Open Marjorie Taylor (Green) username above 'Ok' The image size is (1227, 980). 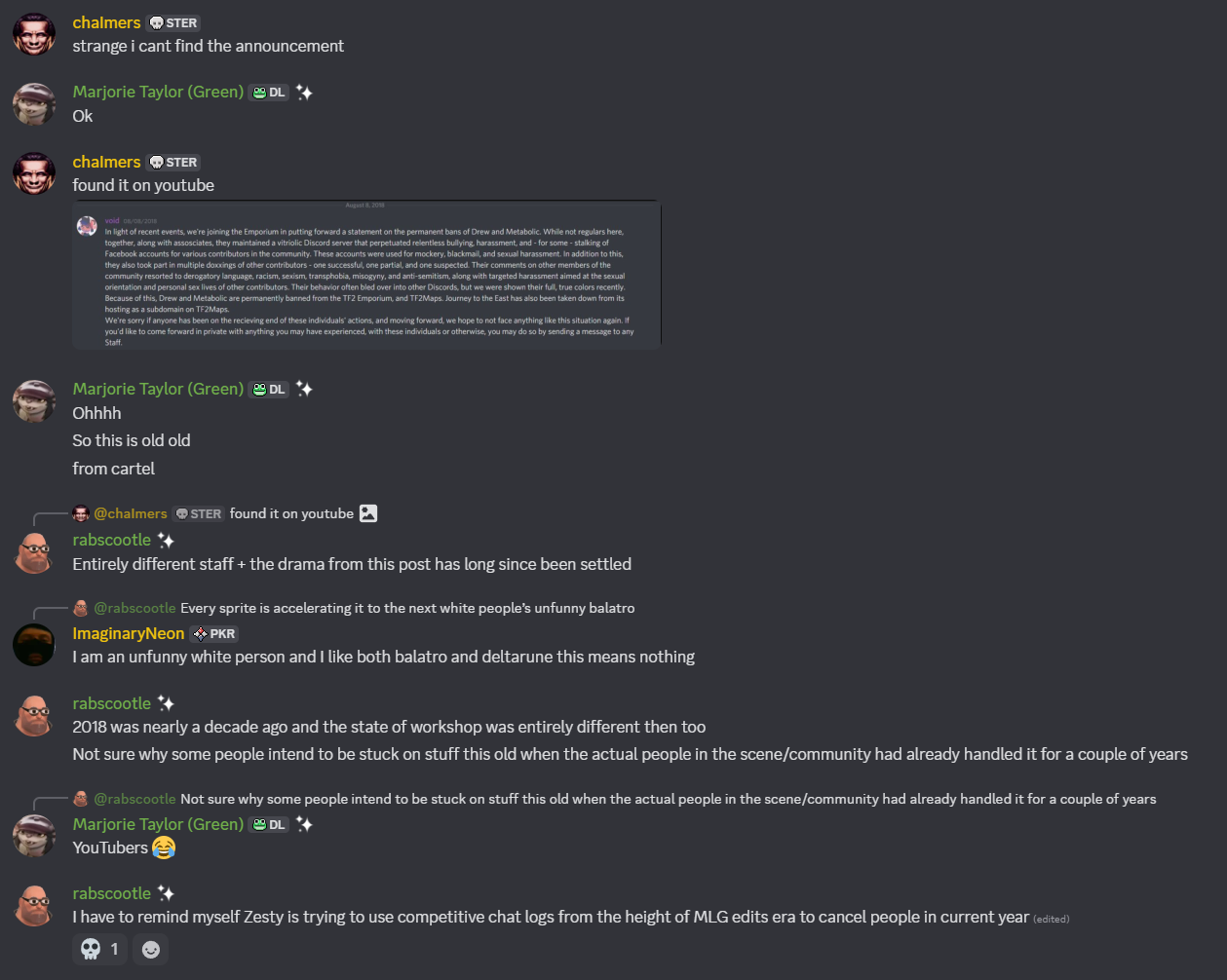click(158, 92)
